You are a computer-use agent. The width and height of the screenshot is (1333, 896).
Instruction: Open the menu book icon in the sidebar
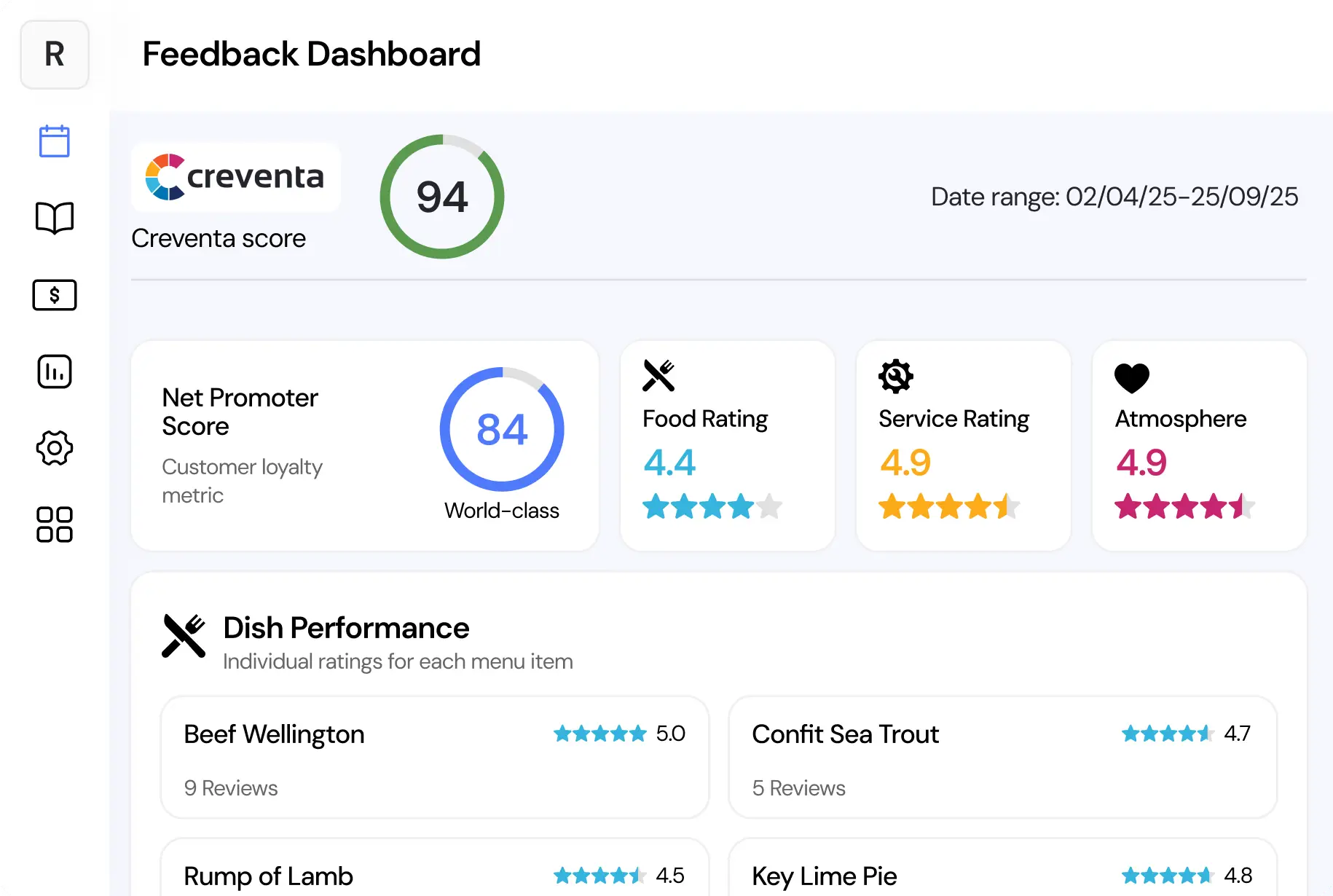[55, 218]
